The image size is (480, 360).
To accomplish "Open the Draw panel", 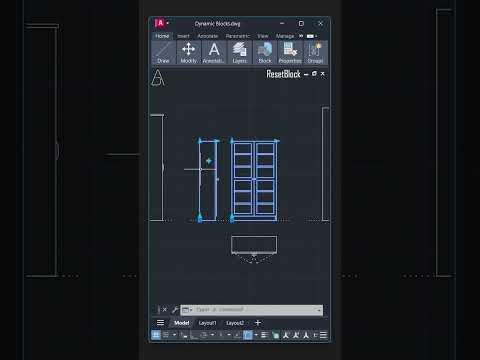I will coord(163,52).
